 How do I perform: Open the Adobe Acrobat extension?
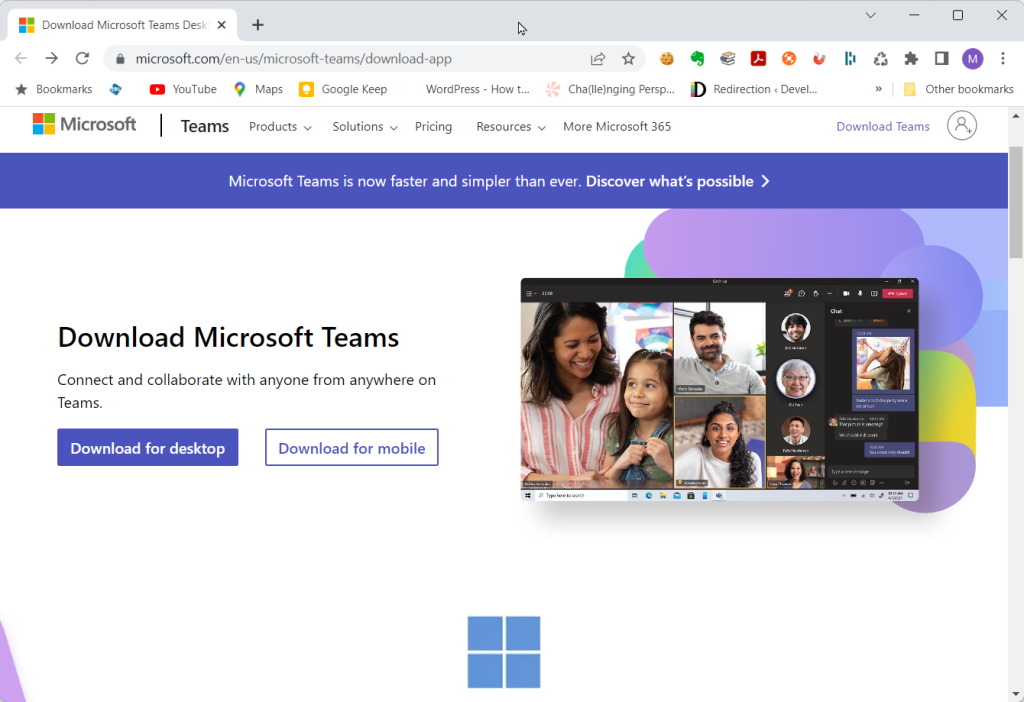(x=758, y=59)
